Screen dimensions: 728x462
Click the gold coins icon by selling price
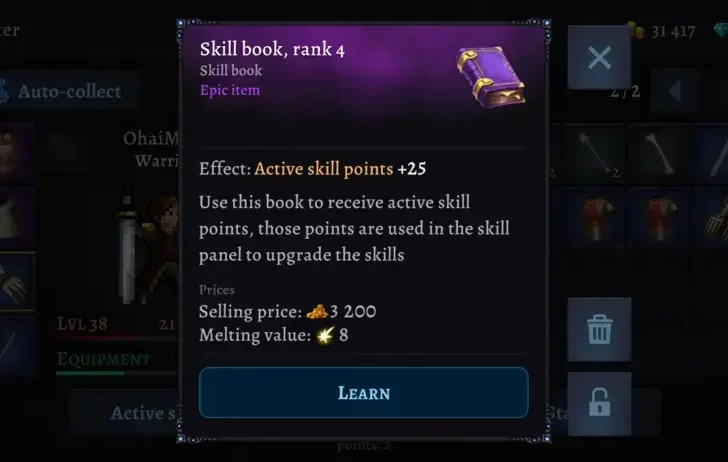coord(317,312)
